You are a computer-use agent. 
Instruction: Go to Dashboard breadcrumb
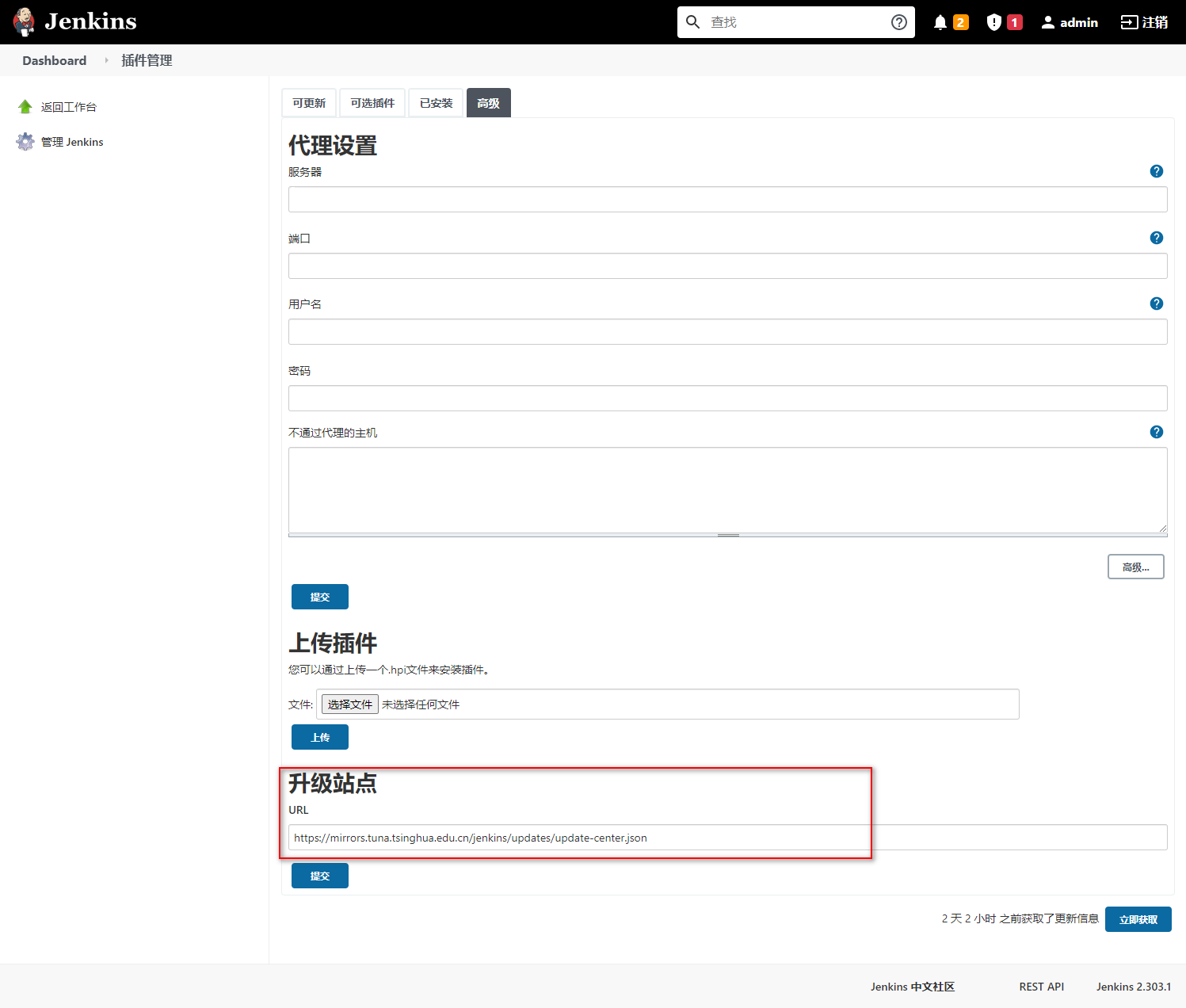point(55,60)
